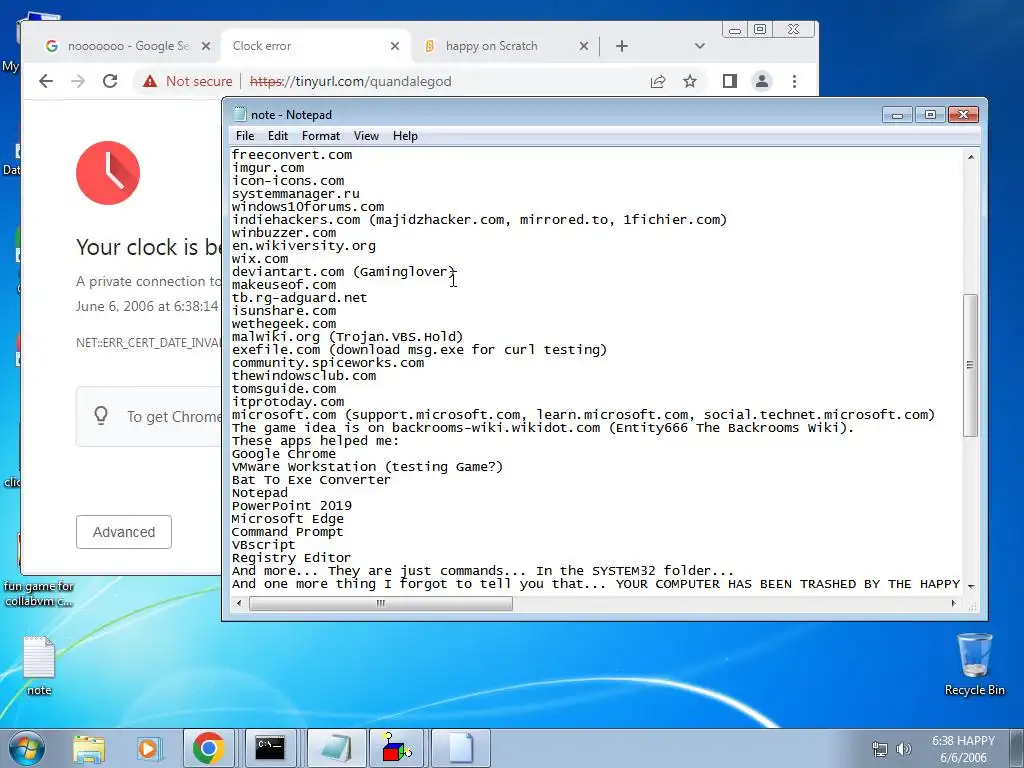The image size is (1024, 768).
Task: Click the Notepad title bar icon
Action: [x=240, y=114]
